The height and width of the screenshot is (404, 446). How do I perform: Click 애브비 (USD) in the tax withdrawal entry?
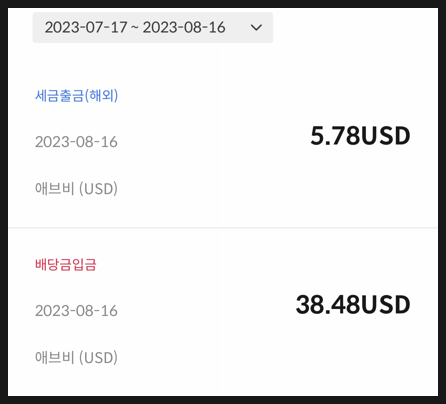pyautogui.click(x=76, y=189)
